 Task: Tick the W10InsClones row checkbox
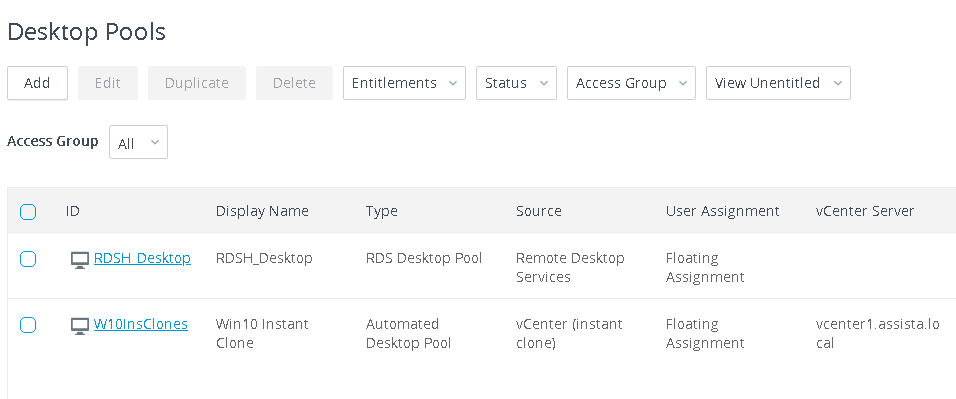[28, 325]
